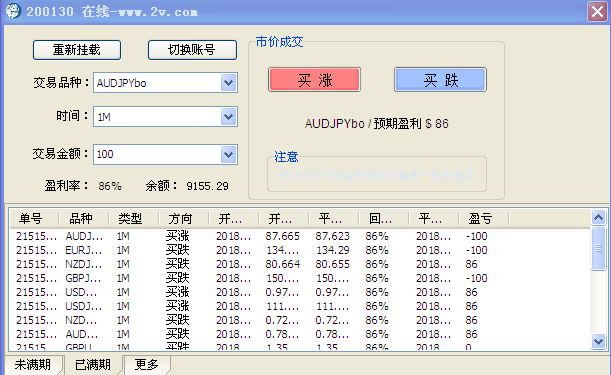Viewport: 611px width, 375px height.
Task: Click the 80.655 close price cell
Action: coord(332,264)
